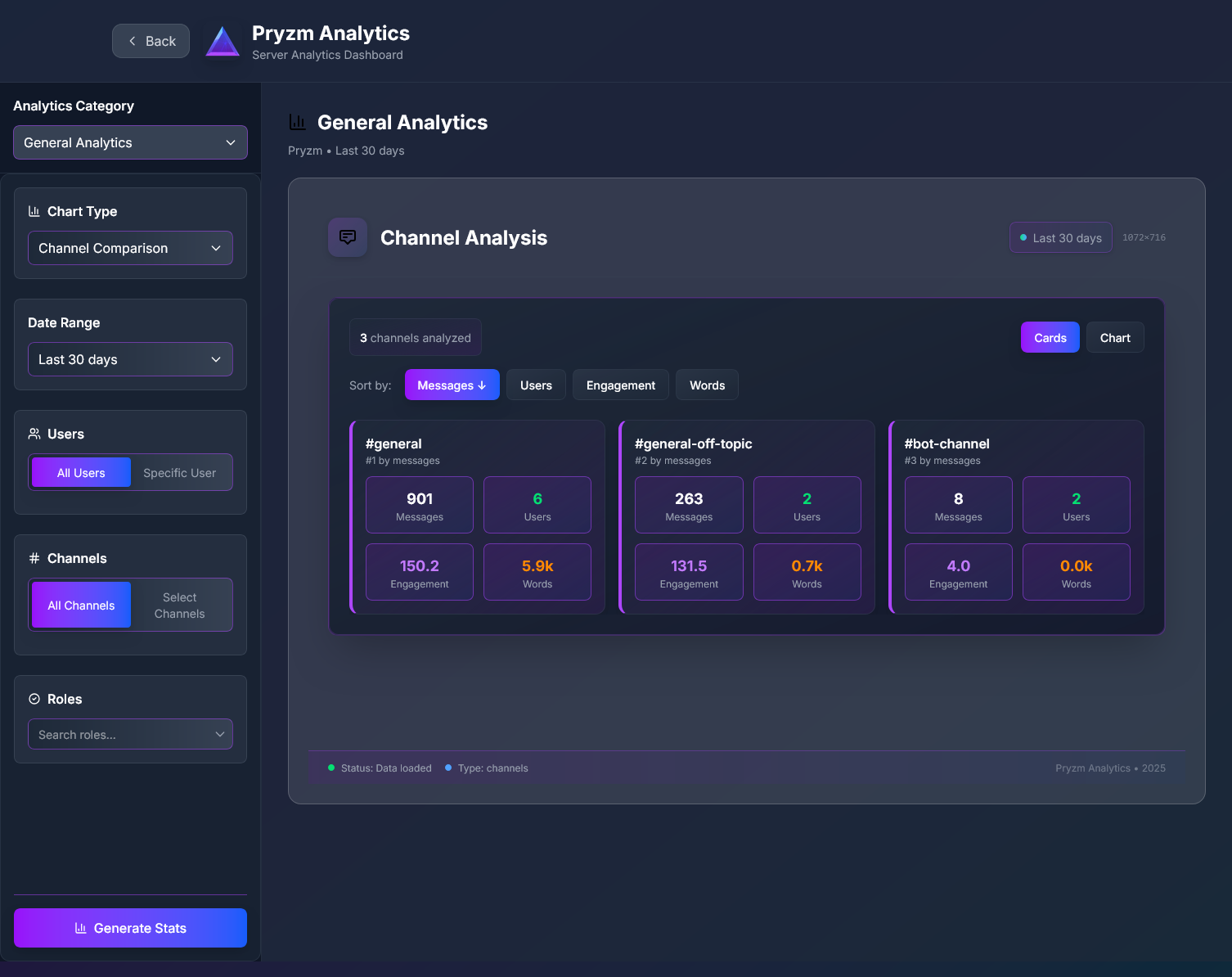Click the checkmark icon beside Roles
This screenshot has height=977, width=1232.
(x=34, y=699)
